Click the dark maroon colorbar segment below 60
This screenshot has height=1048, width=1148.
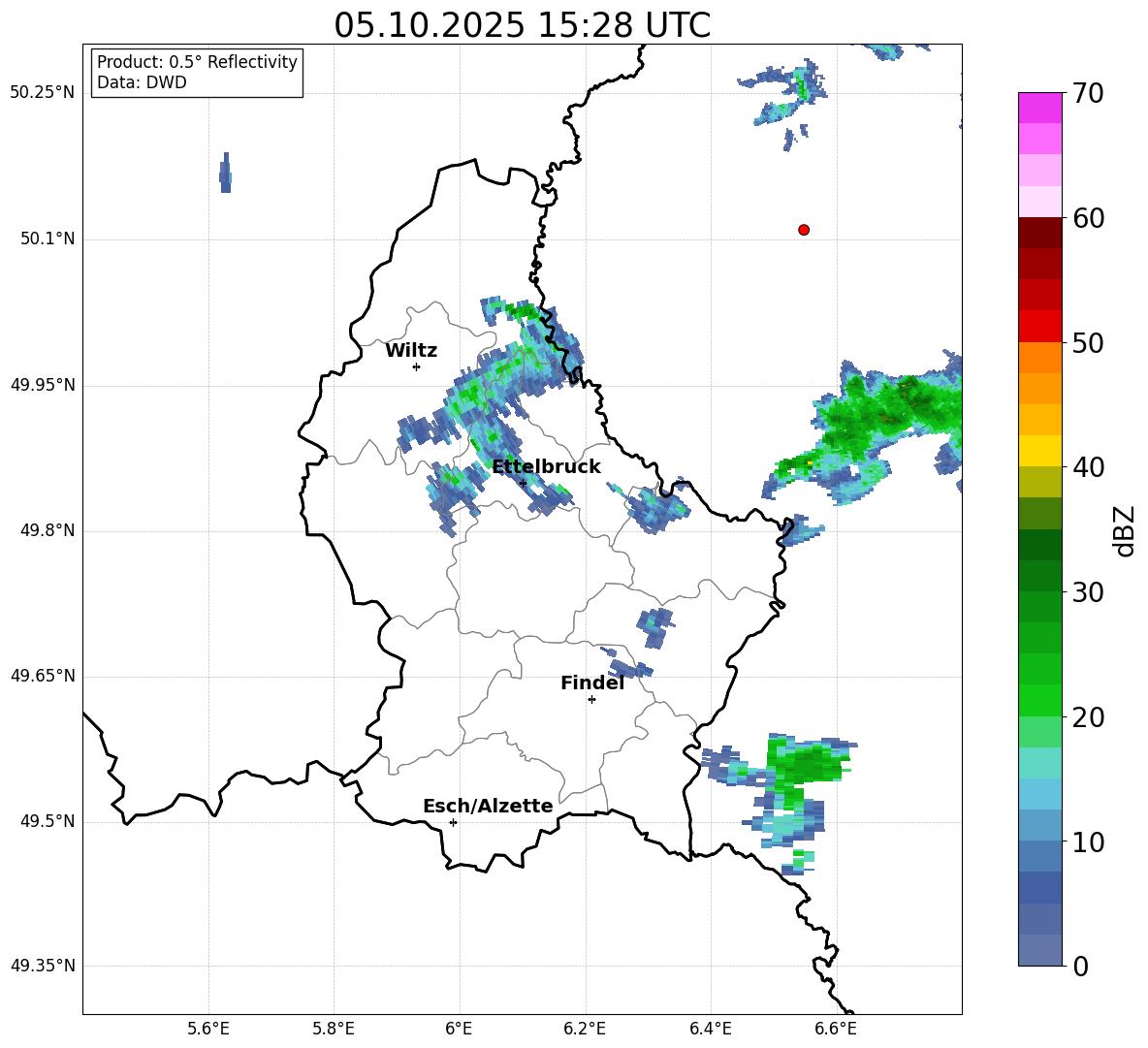coord(1039,233)
